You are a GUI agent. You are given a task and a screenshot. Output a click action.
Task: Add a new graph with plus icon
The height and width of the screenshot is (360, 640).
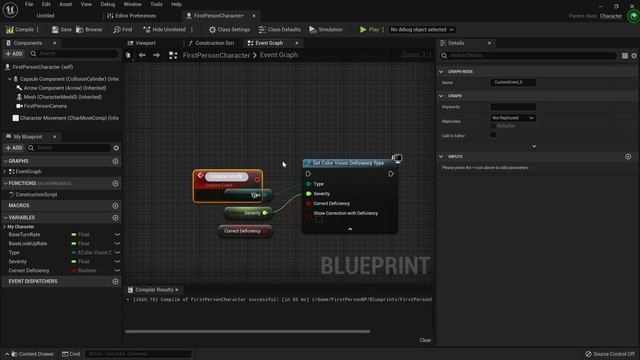tap(116, 161)
